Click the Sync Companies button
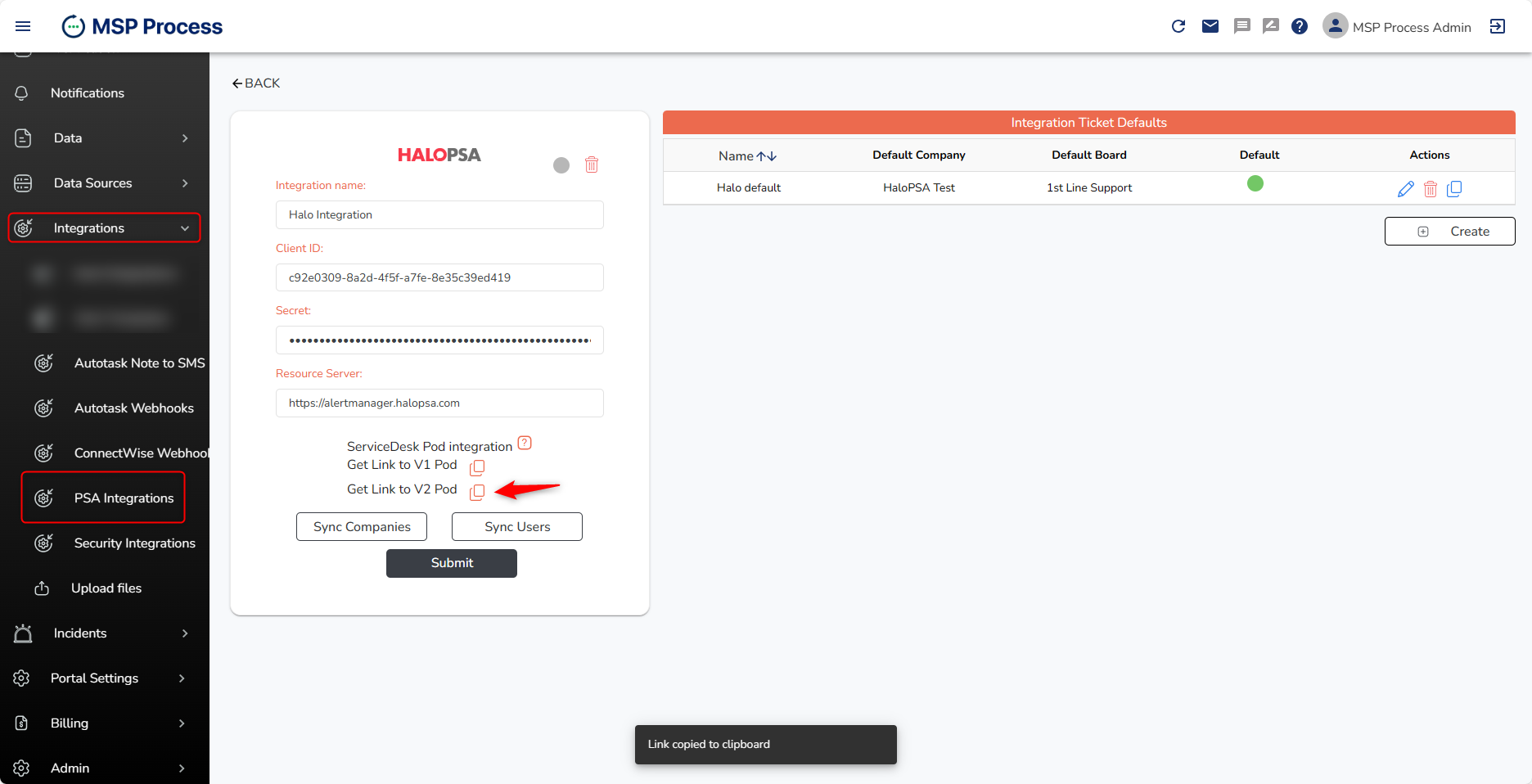This screenshot has width=1532, height=784. pos(362,527)
